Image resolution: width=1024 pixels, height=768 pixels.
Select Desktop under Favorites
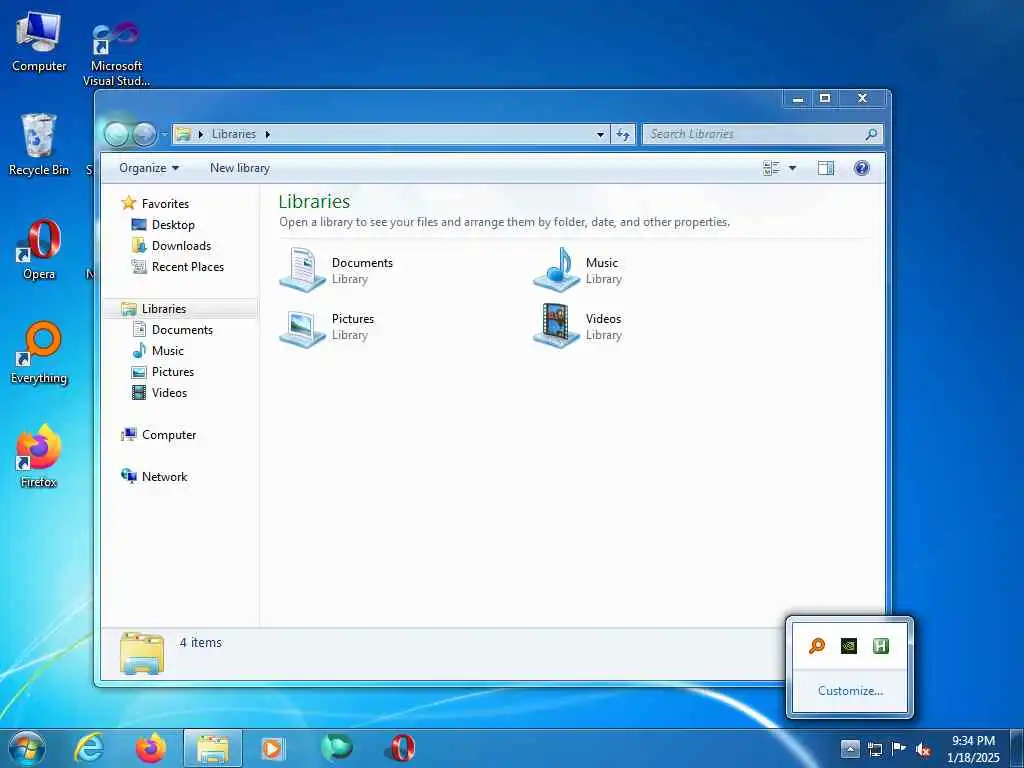pyautogui.click(x=163, y=225)
